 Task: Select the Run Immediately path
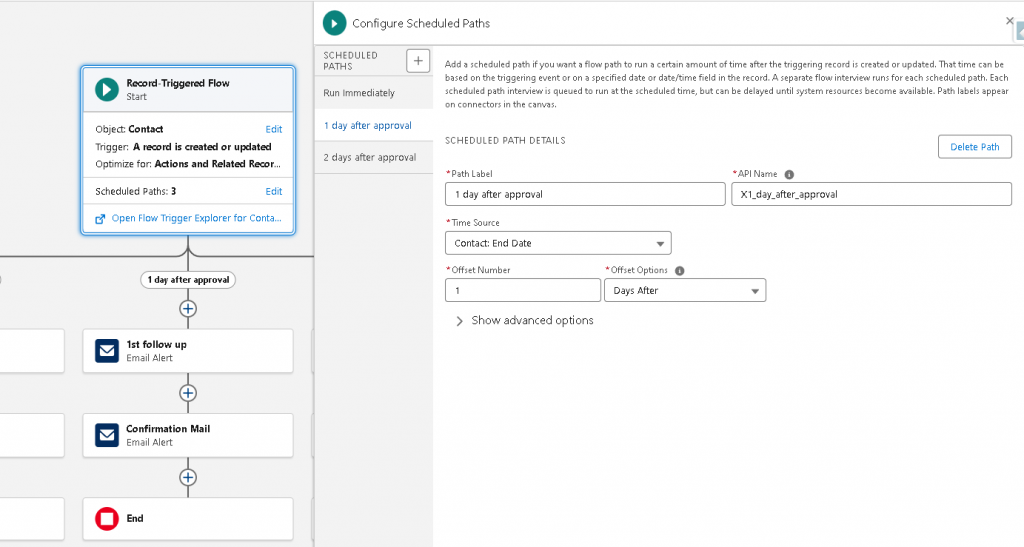tap(359, 93)
